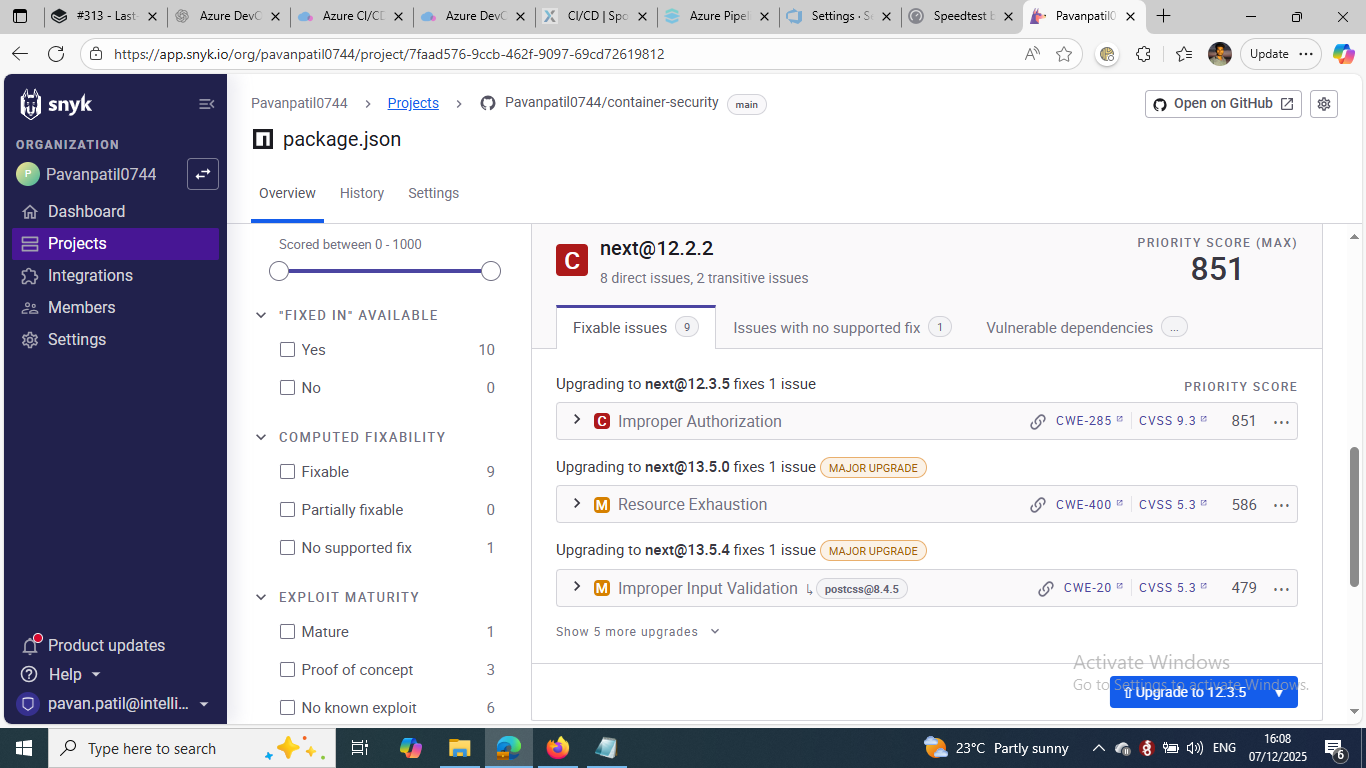Click the Open on GitHub button
Screen dimensions: 1366x768
(x=1222, y=104)
